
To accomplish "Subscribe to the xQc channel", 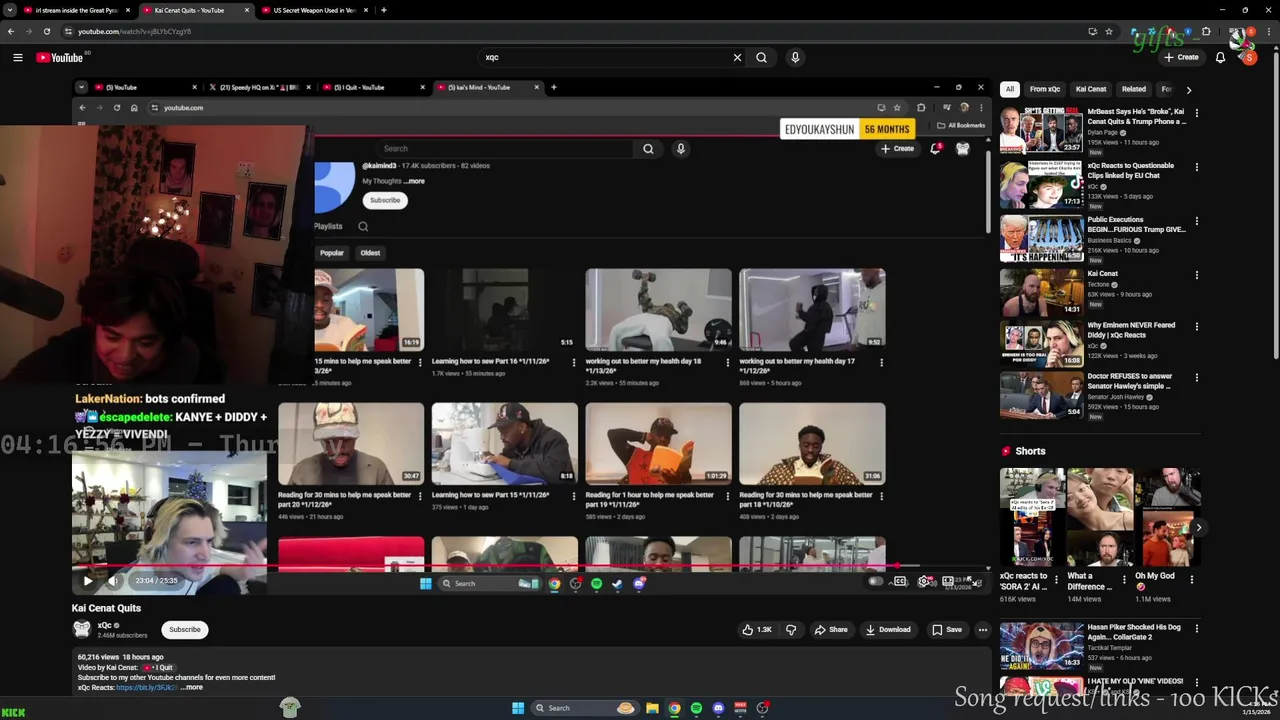I will (184, 630).
